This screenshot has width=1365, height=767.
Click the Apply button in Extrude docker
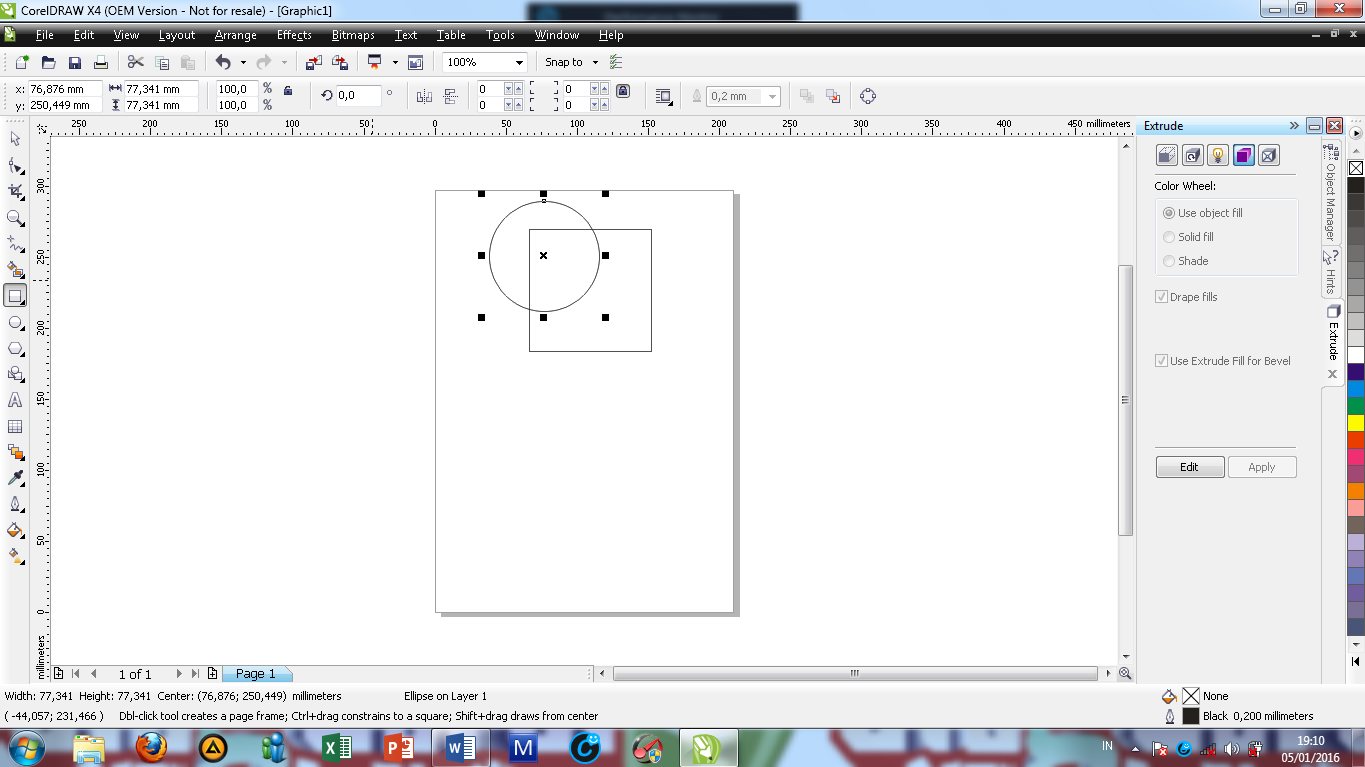coord(1262,467)
